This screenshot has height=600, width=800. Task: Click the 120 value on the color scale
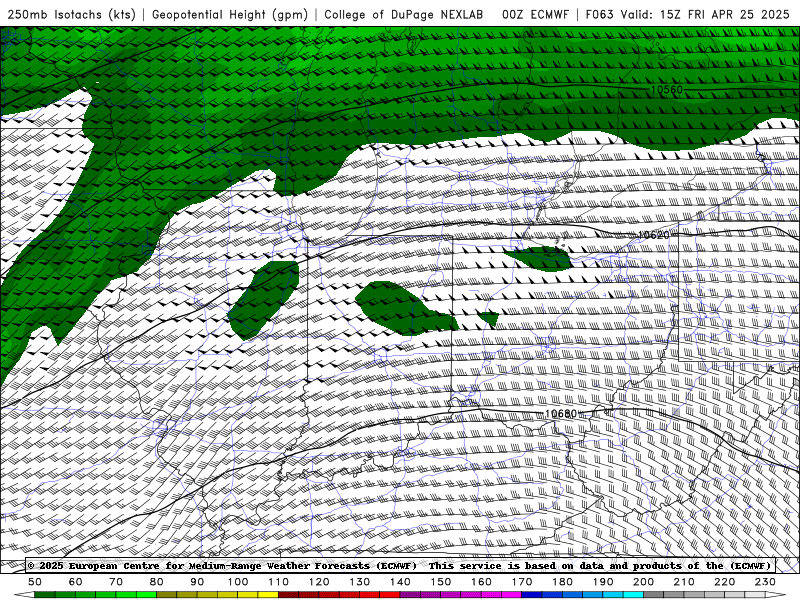click(319, 582)
